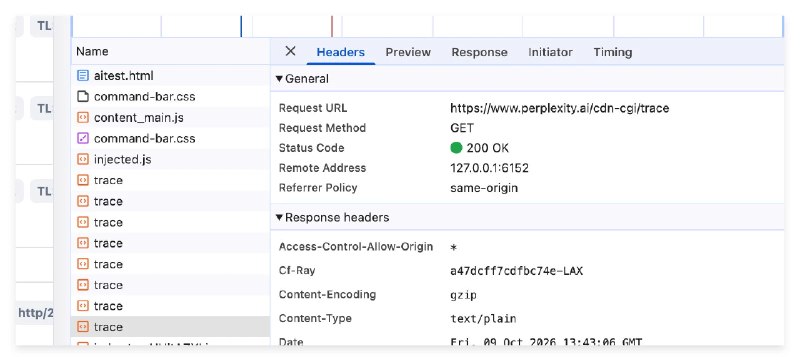Click the Referrer Policy label

318,188
